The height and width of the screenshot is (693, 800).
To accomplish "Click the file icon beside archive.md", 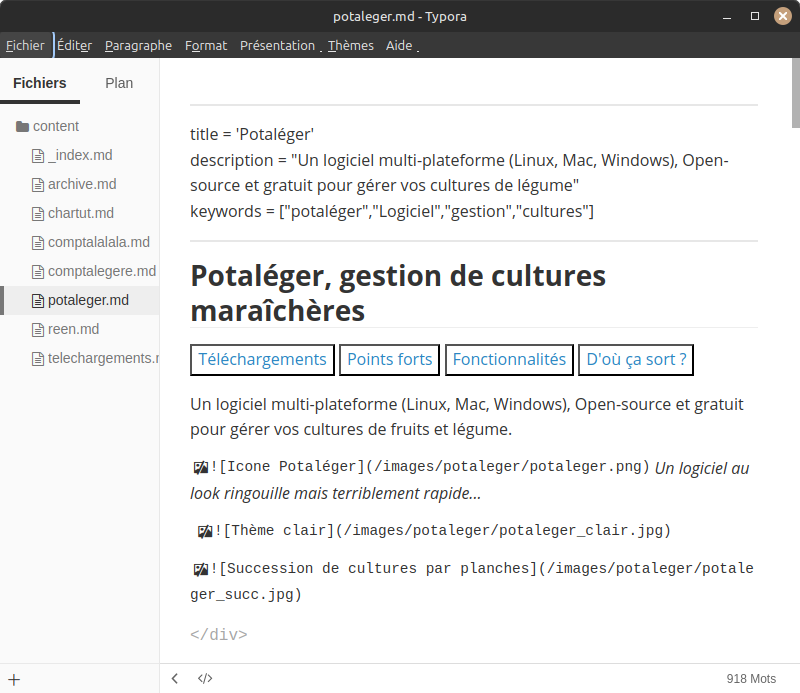I will coord(38,185).
